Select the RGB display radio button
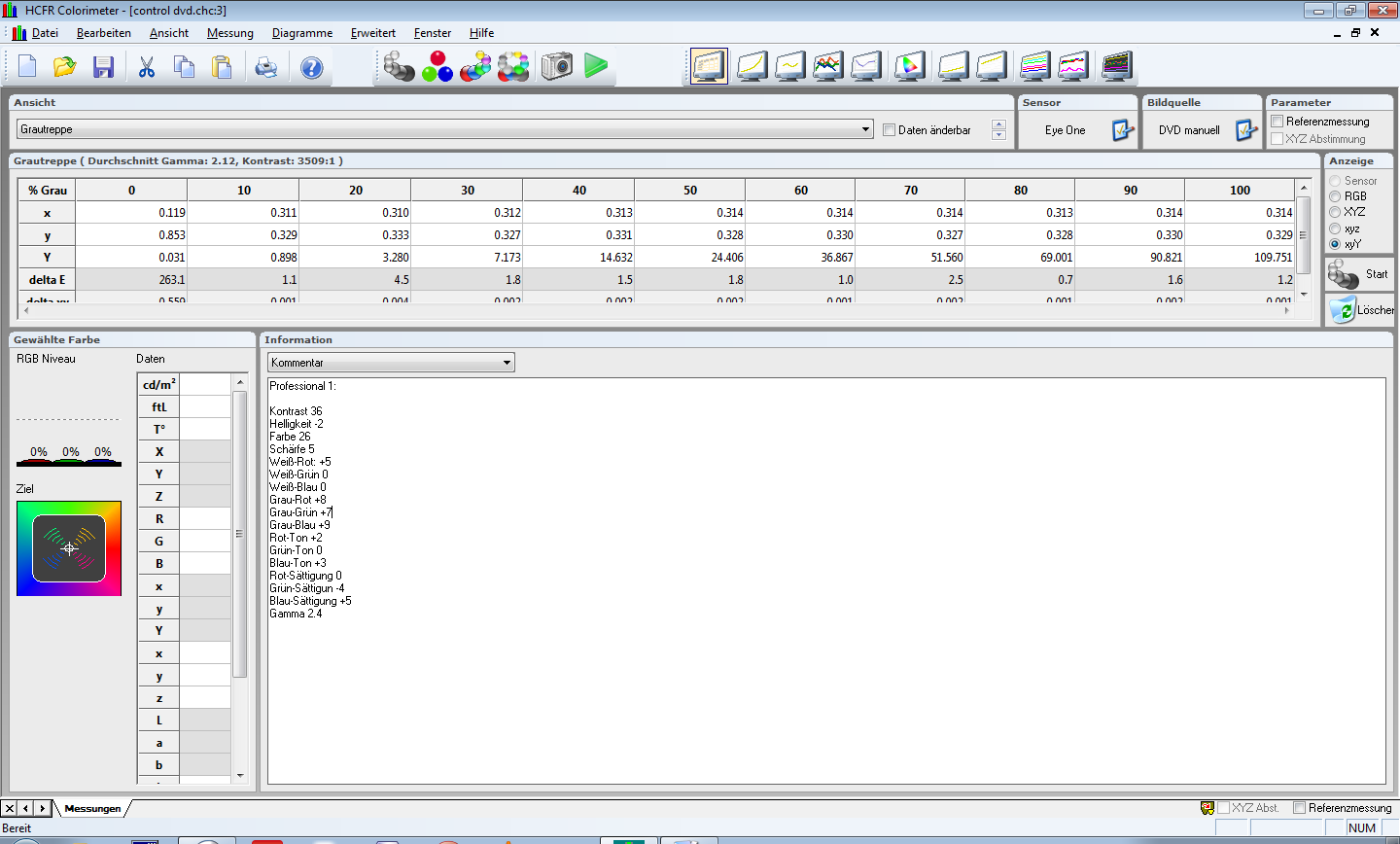 click(1335, 196)
